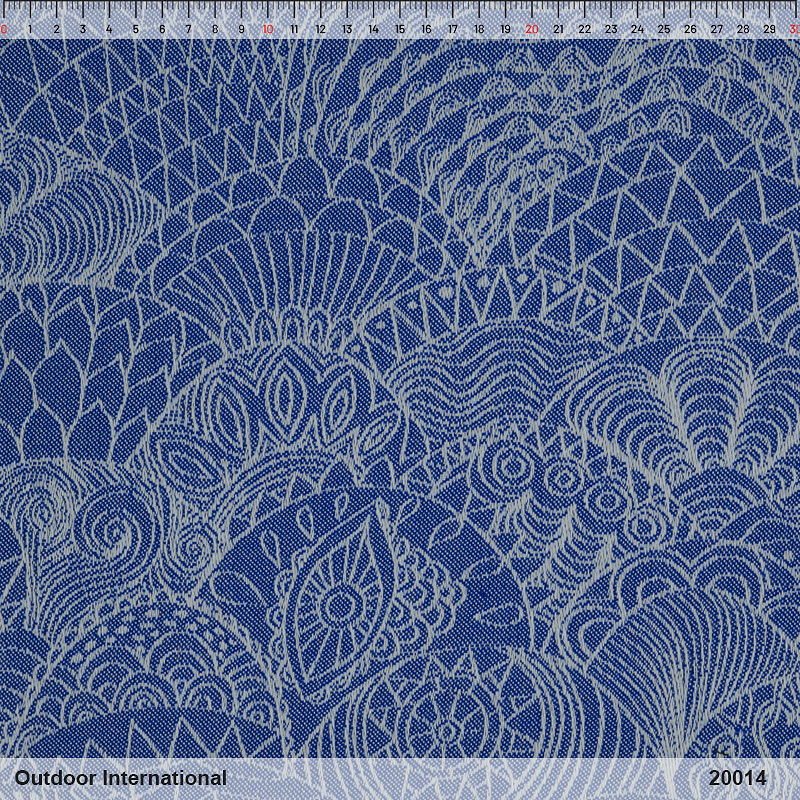Click the red 20 on the ruler
Viewport: 800px width, 800px height.
coord(531,29)
